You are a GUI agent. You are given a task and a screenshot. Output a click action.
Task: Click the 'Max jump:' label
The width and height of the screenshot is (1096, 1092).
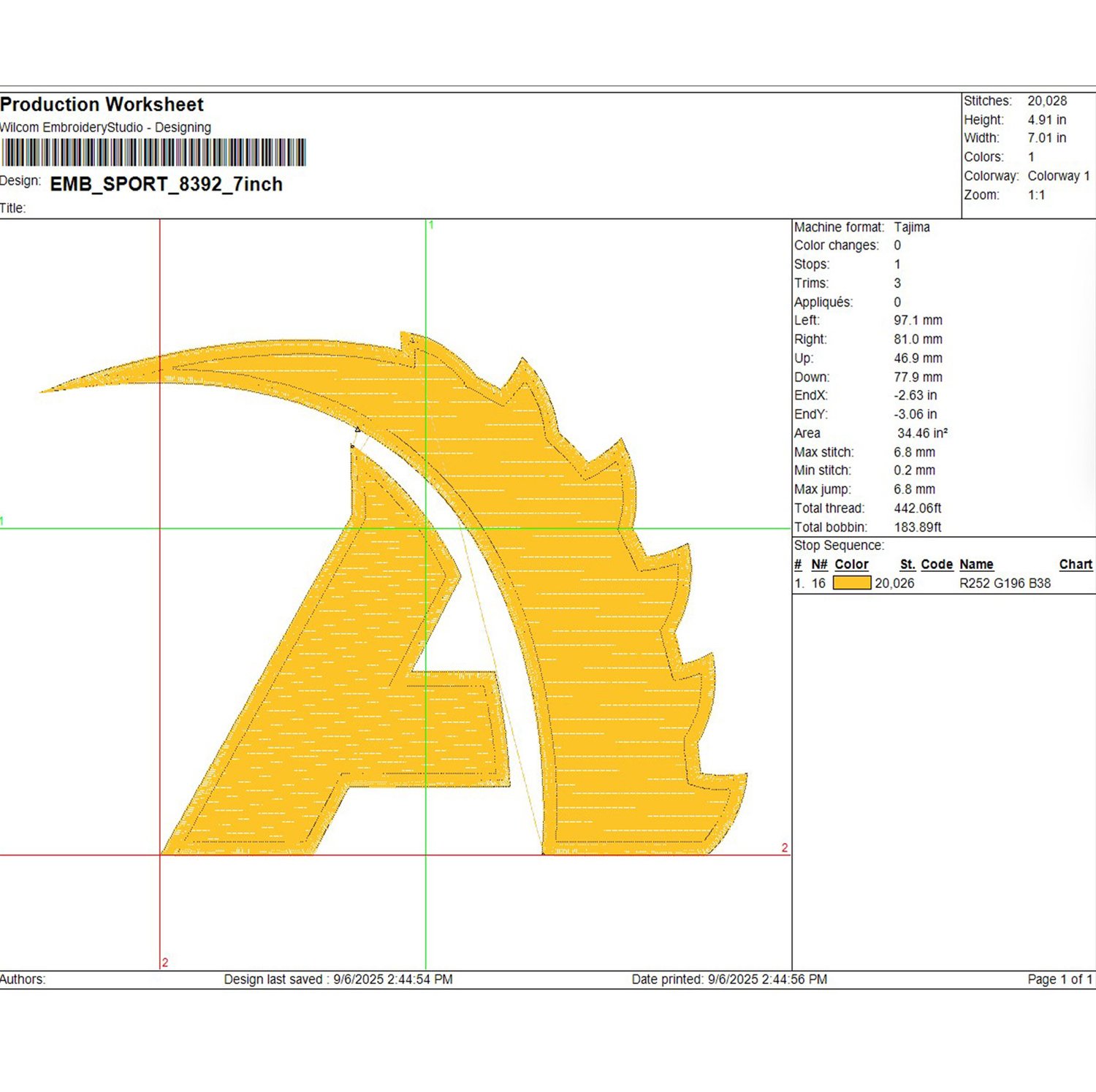(x=822, y=489)
